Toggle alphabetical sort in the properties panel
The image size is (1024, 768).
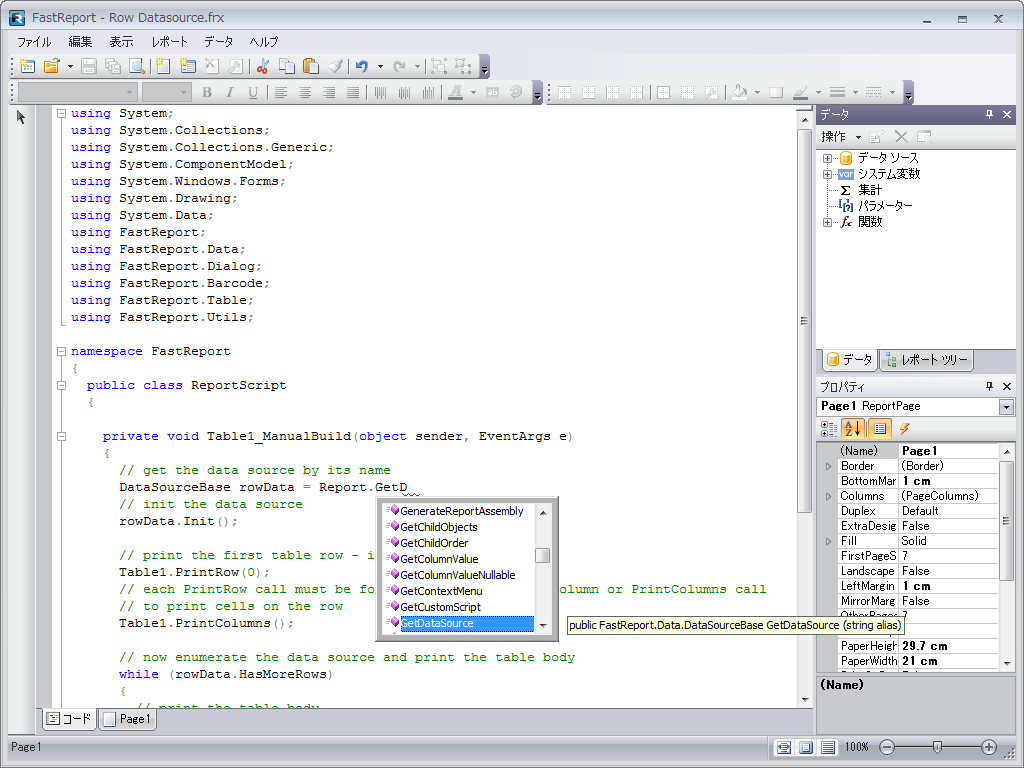coord(852,429)
